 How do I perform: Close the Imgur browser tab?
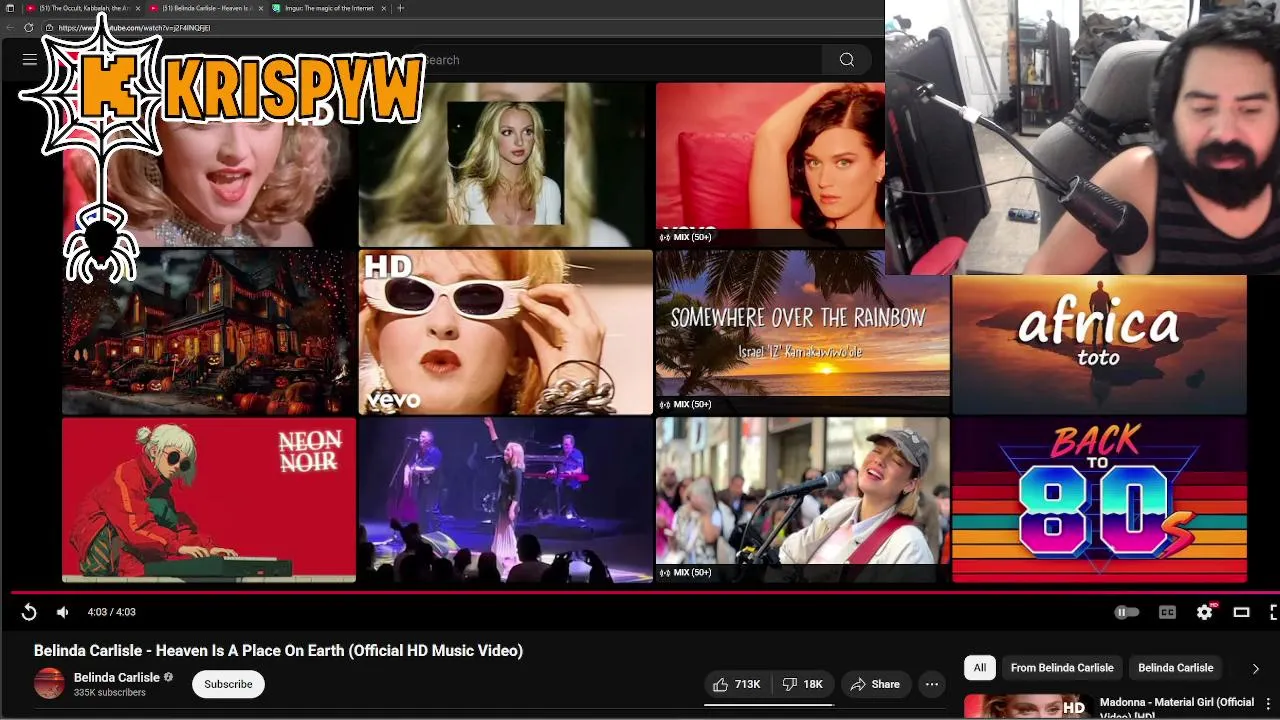click(383, 8)
